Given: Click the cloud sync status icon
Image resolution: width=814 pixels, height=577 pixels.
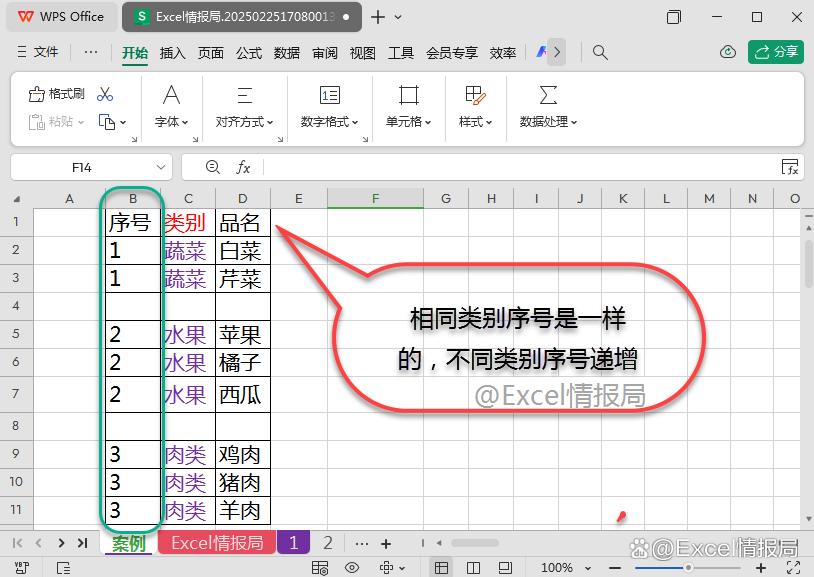Looking at the screenshot, I should pyautogui.click(x=728, y=52).
